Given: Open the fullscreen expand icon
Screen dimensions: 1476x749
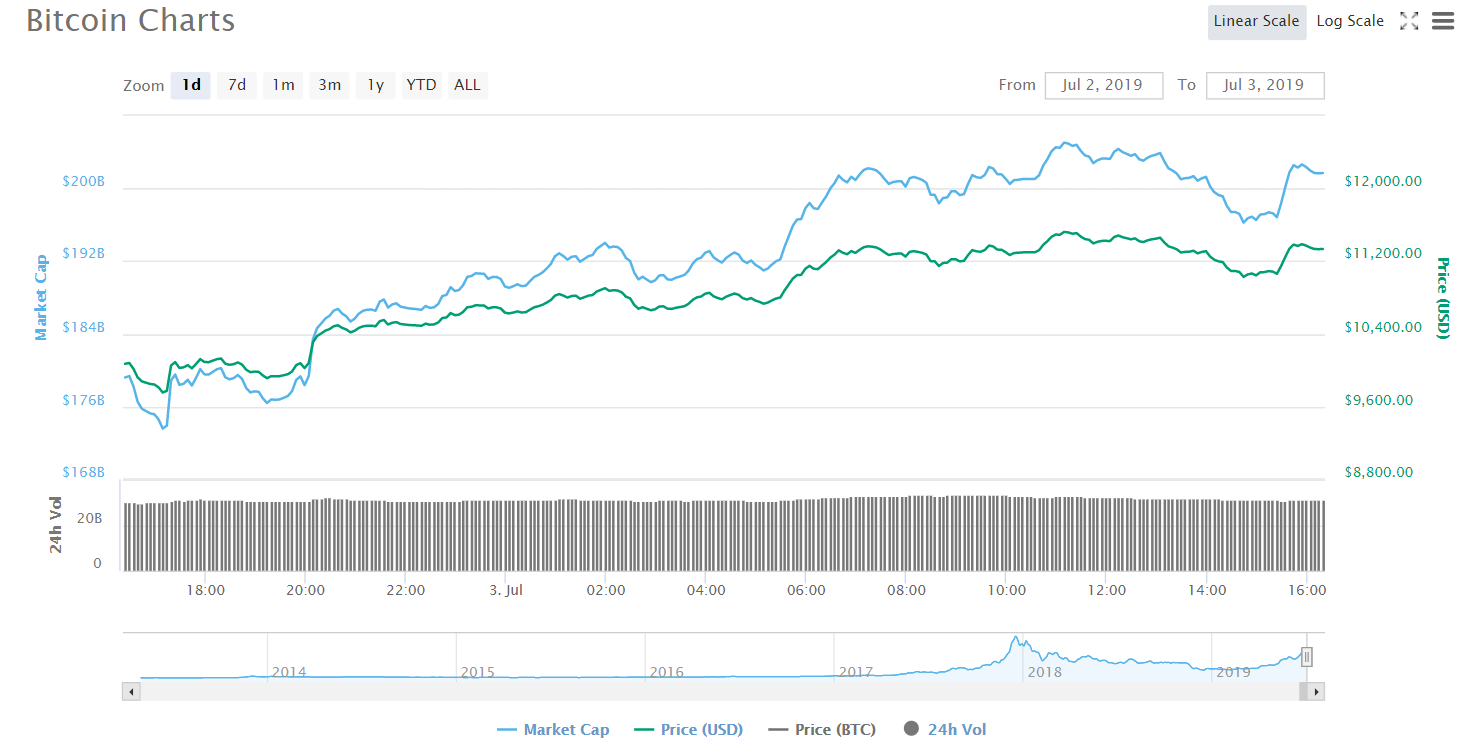Looking at the screenshot, I should [x=1409, y=21].
